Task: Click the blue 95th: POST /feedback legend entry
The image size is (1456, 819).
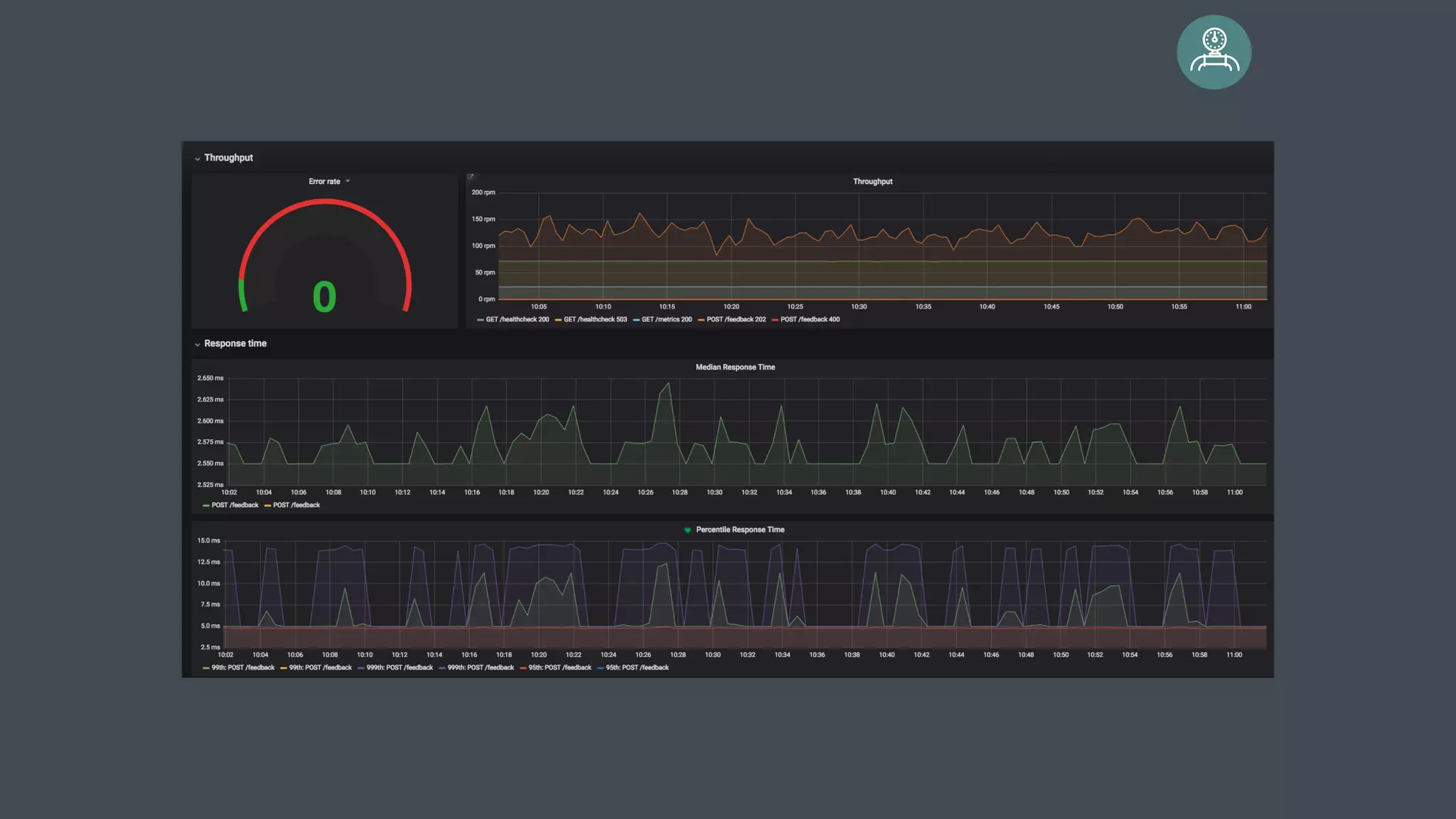Action: [637, 668]
